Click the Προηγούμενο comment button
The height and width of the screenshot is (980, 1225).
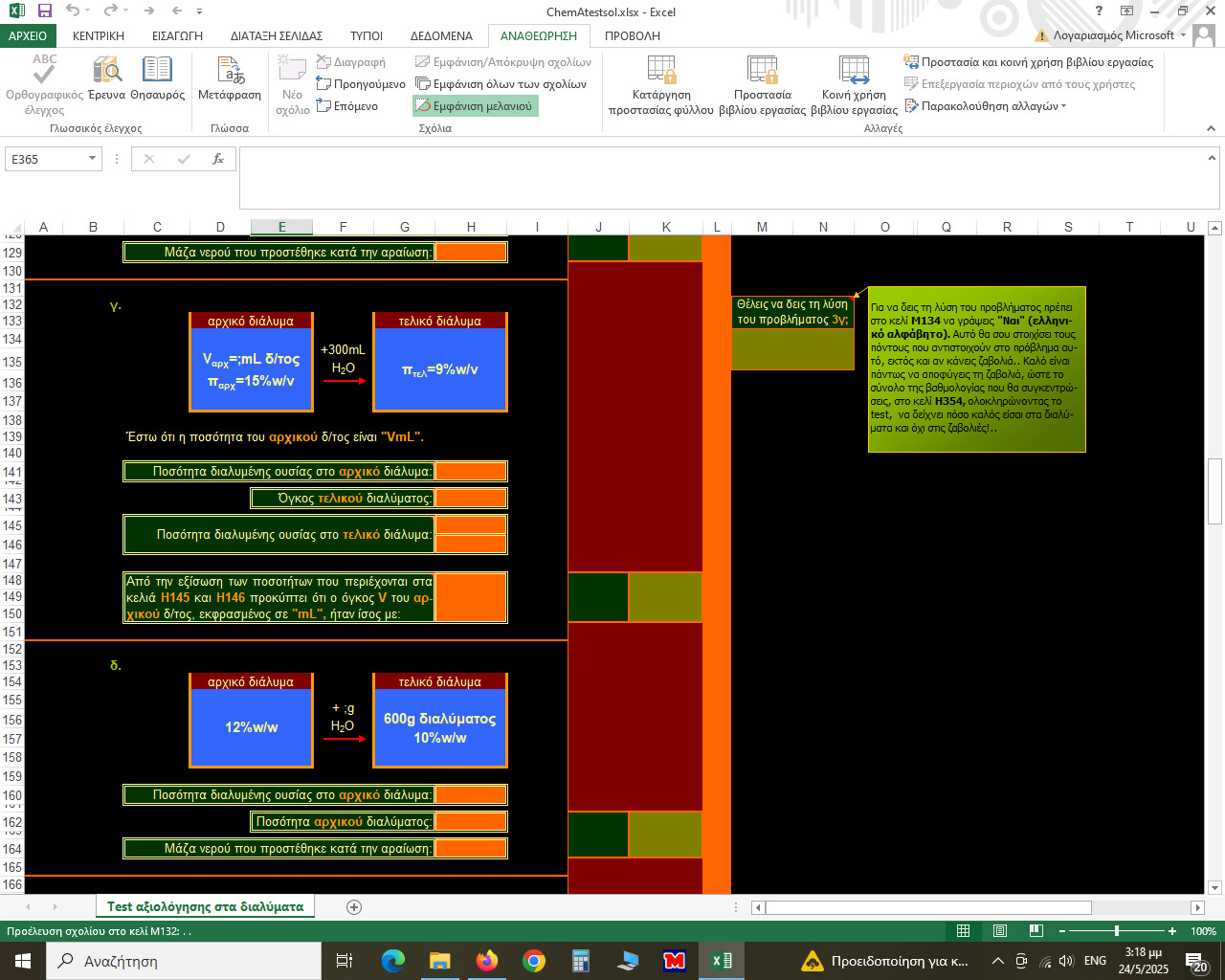coord(361,84)
